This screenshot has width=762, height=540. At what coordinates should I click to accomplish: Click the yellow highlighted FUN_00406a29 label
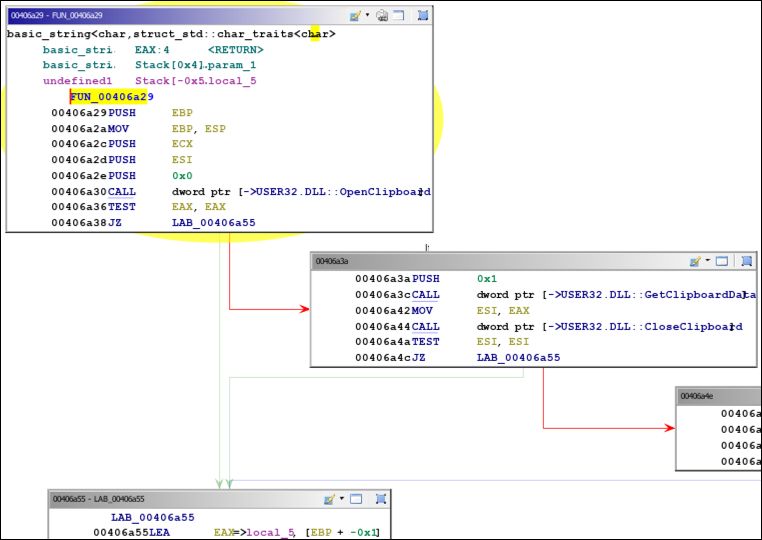[110, 97]
